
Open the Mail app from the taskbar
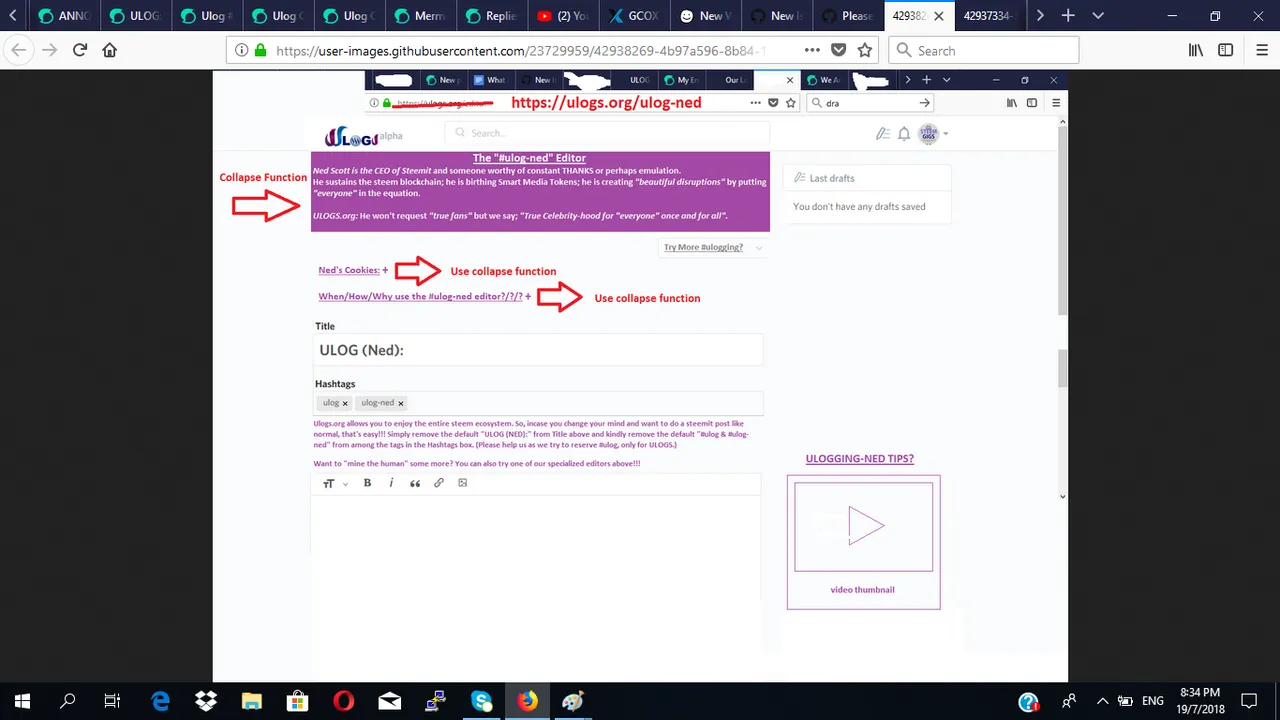389,701
